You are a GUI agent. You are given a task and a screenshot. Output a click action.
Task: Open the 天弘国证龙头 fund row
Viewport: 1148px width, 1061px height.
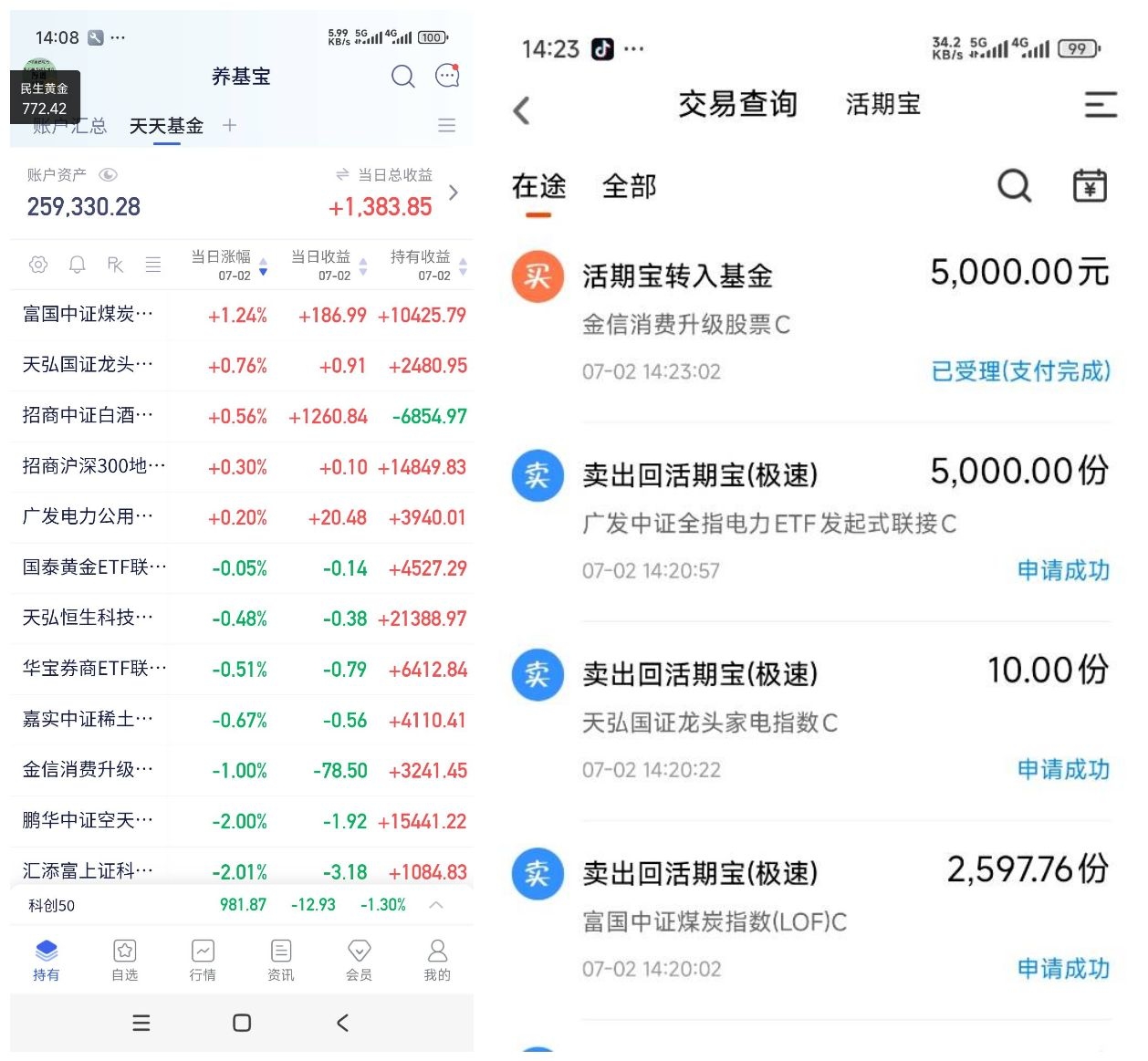[x=242, y=366]
